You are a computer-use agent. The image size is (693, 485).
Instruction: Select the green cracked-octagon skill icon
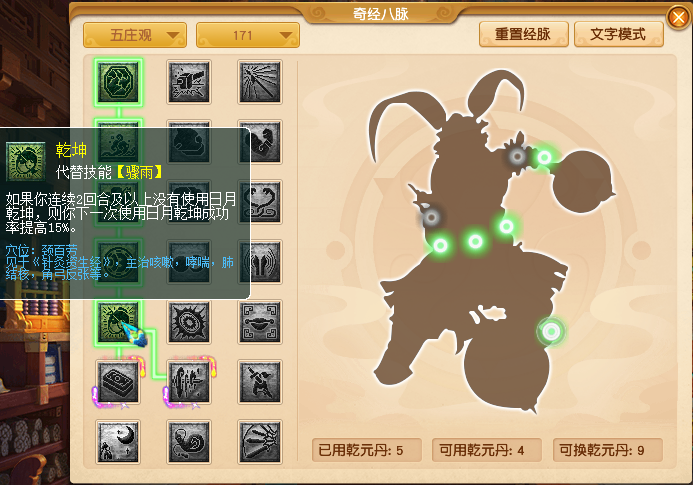click(x=118, y=82)
